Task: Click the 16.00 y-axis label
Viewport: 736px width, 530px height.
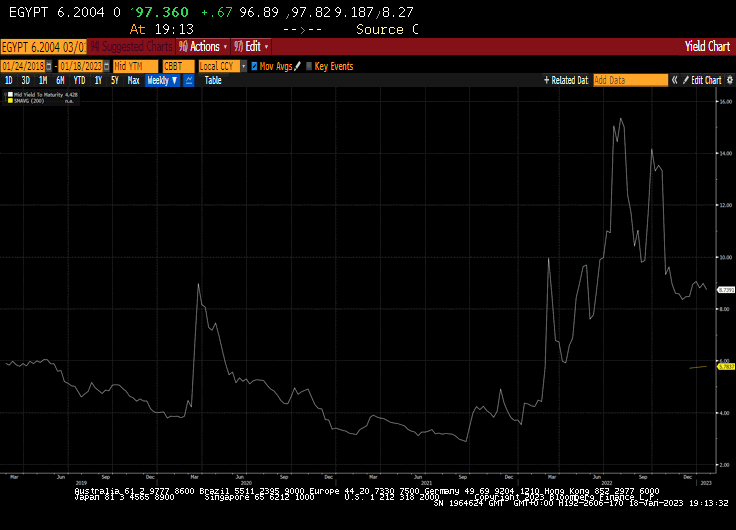Action: [726, 101]
